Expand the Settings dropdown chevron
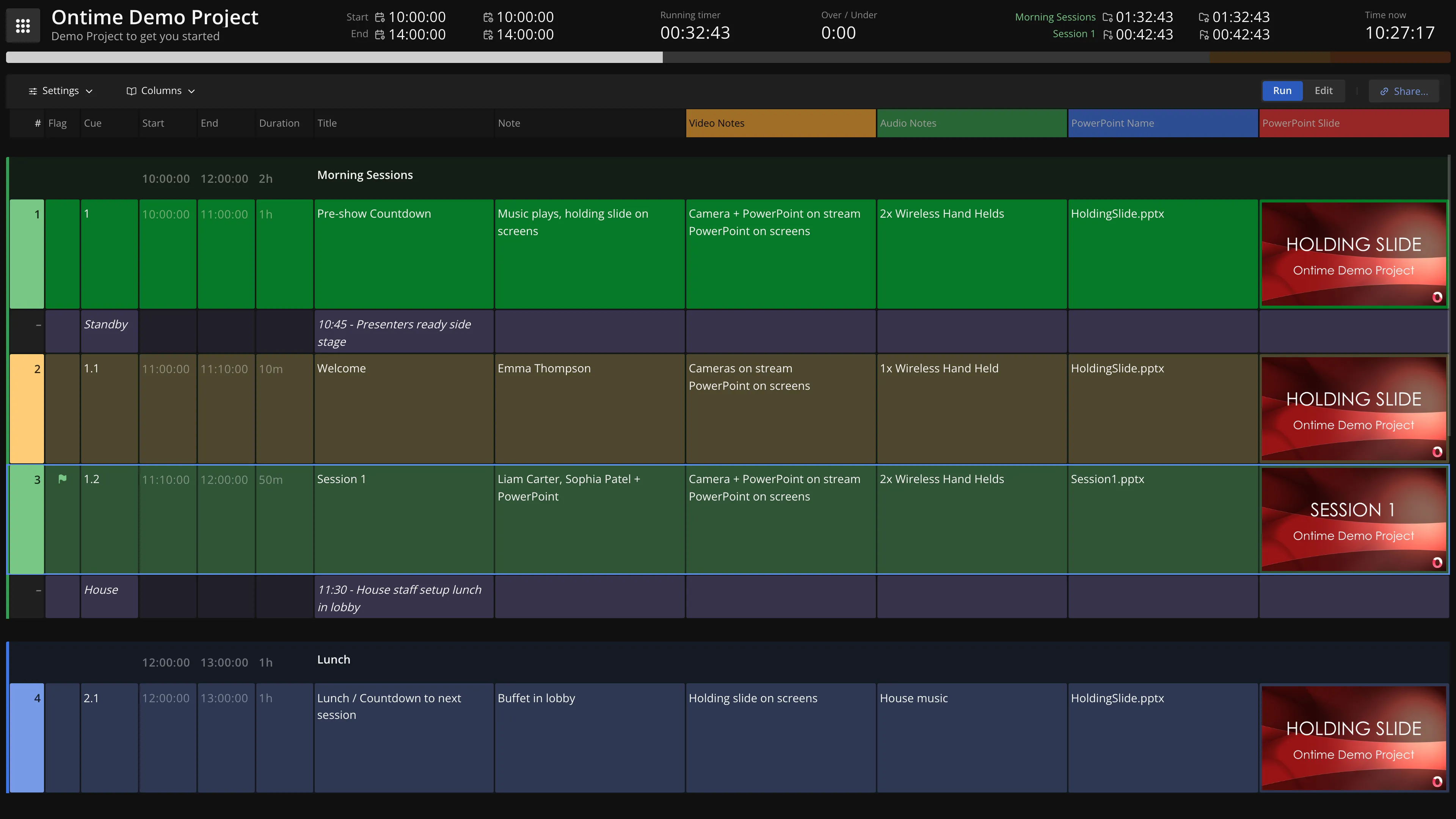The image size is (1456, 819). click(x=89, y=91)
